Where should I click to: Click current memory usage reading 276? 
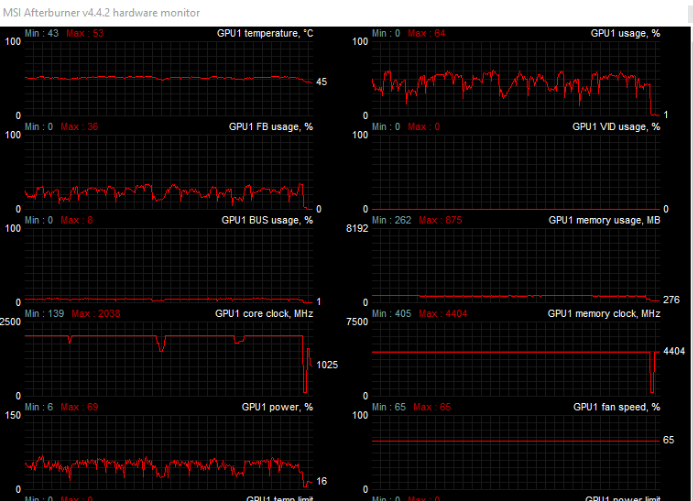(671, 300)
